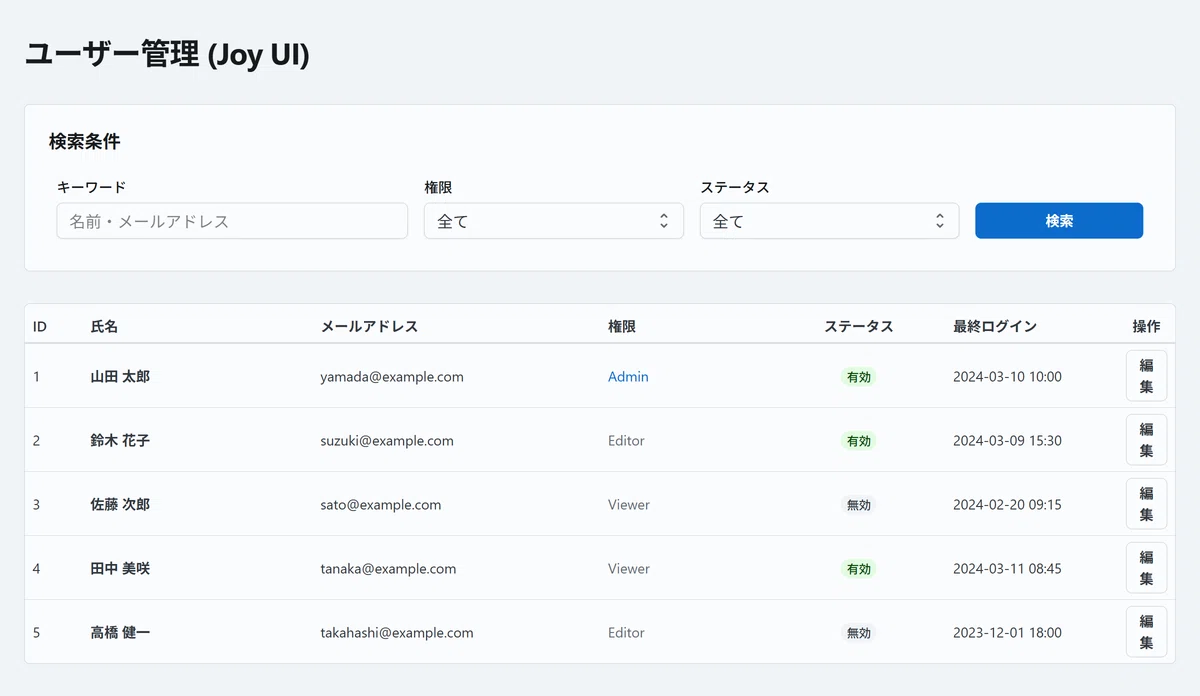
Task: Select the ID column header
Action: pyautogui.click(x=40, y=326)
